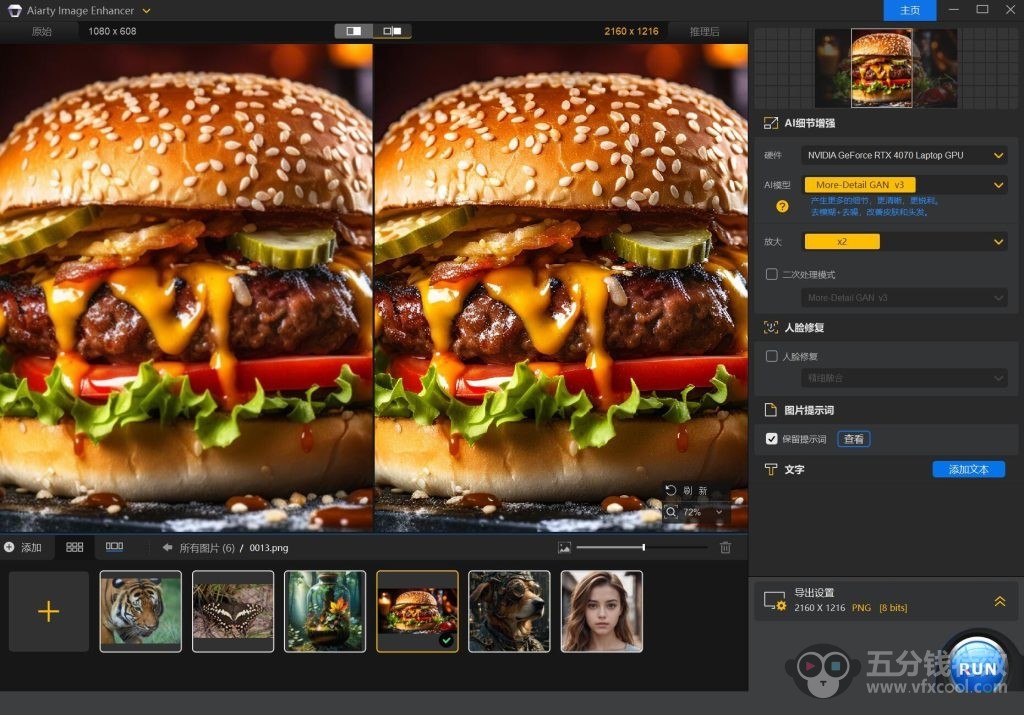Open the 主页 home tab
This screenshot has width=1024, height=715.
point(909,10)
